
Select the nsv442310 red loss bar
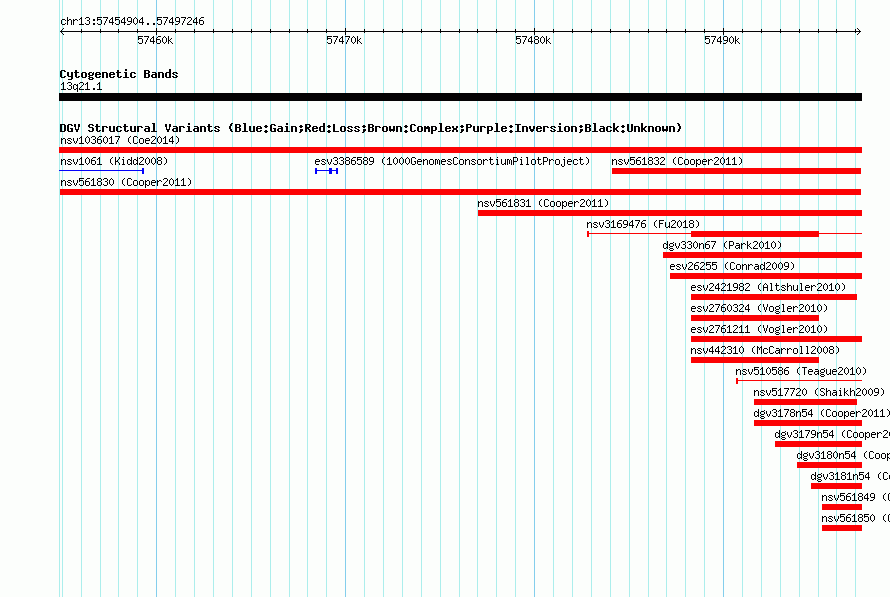pos(755,360)
